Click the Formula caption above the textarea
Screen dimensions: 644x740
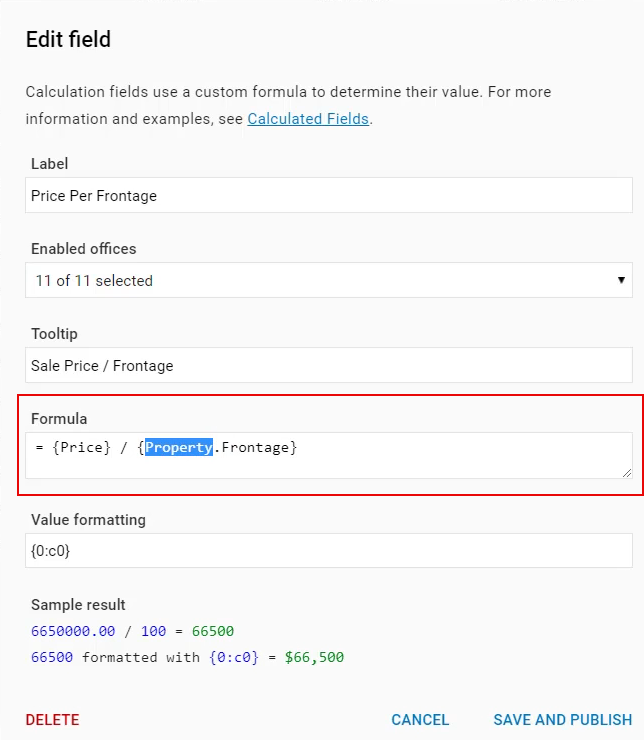point(59,419)
